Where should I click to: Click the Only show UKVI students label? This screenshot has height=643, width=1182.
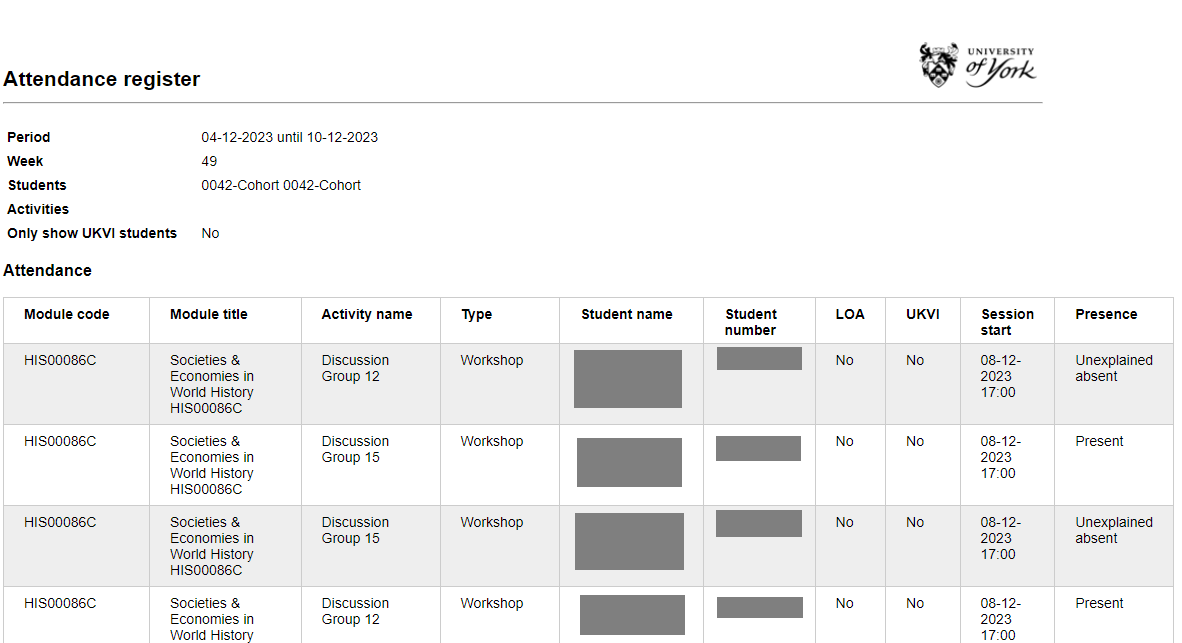(x=92, y=233)
